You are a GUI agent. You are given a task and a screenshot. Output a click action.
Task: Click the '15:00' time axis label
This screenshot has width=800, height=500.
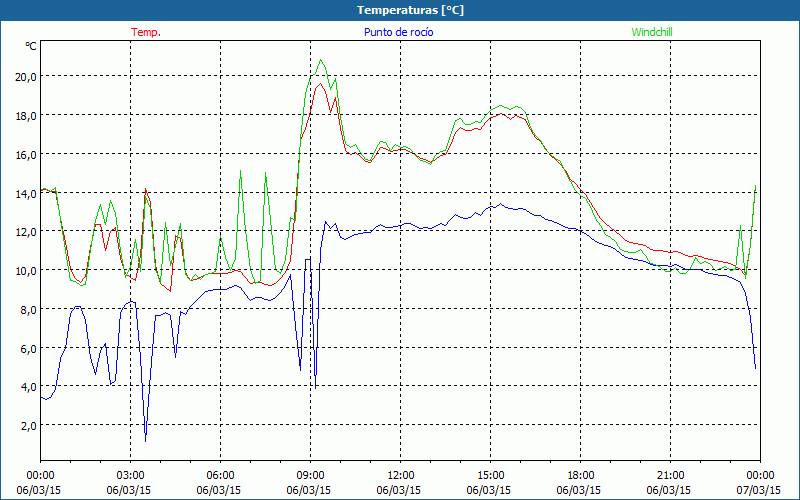(490, 476)
